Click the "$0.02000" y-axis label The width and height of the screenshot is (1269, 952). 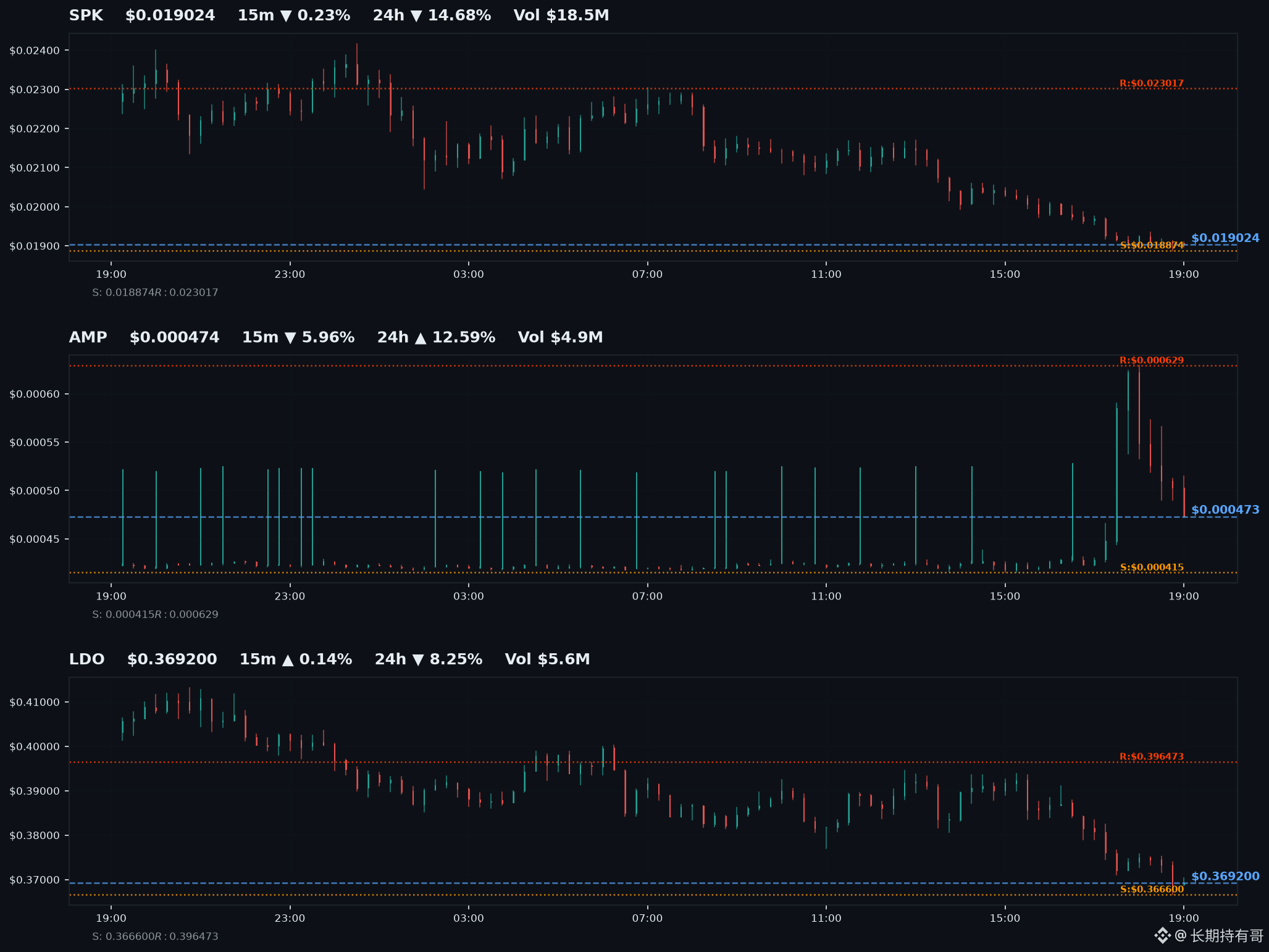[35, 207]
